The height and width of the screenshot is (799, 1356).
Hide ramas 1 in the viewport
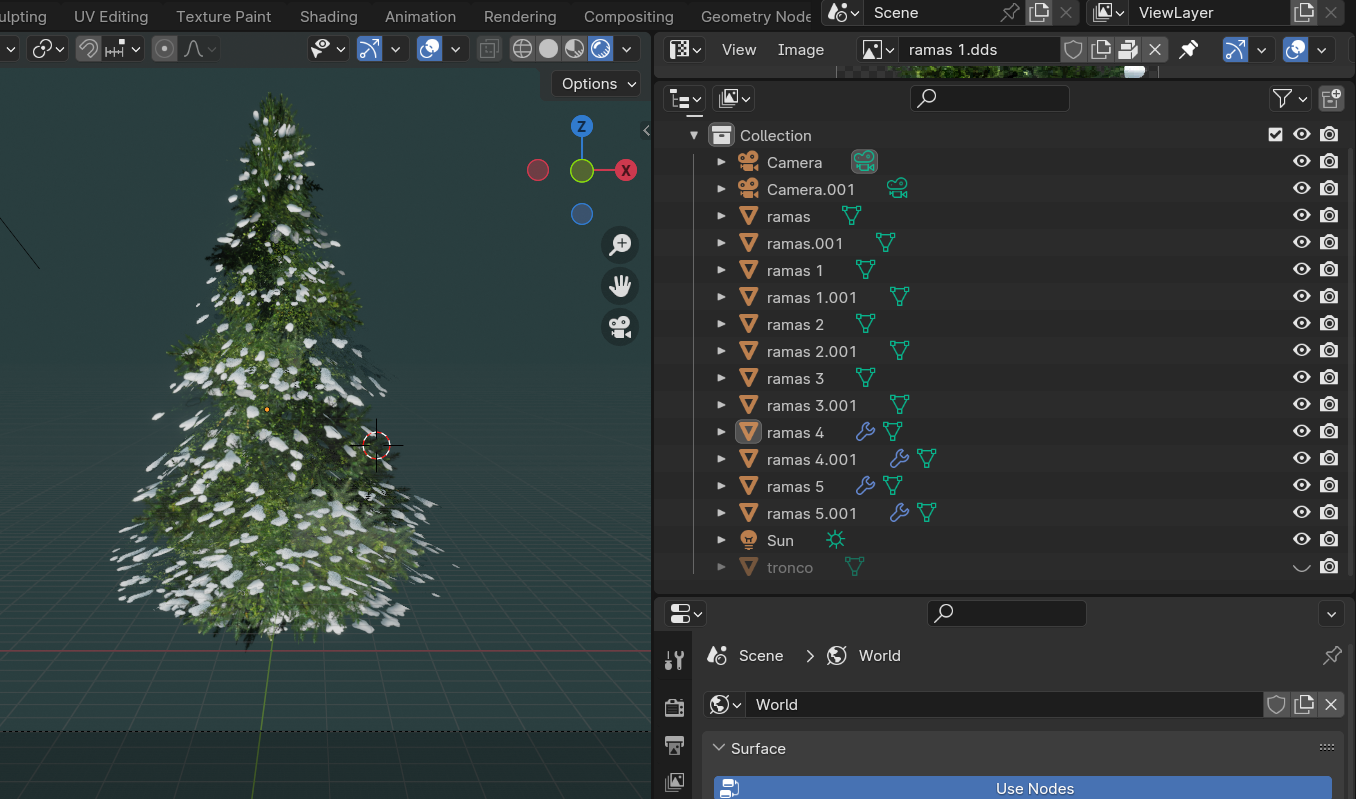pos(1301,270)
